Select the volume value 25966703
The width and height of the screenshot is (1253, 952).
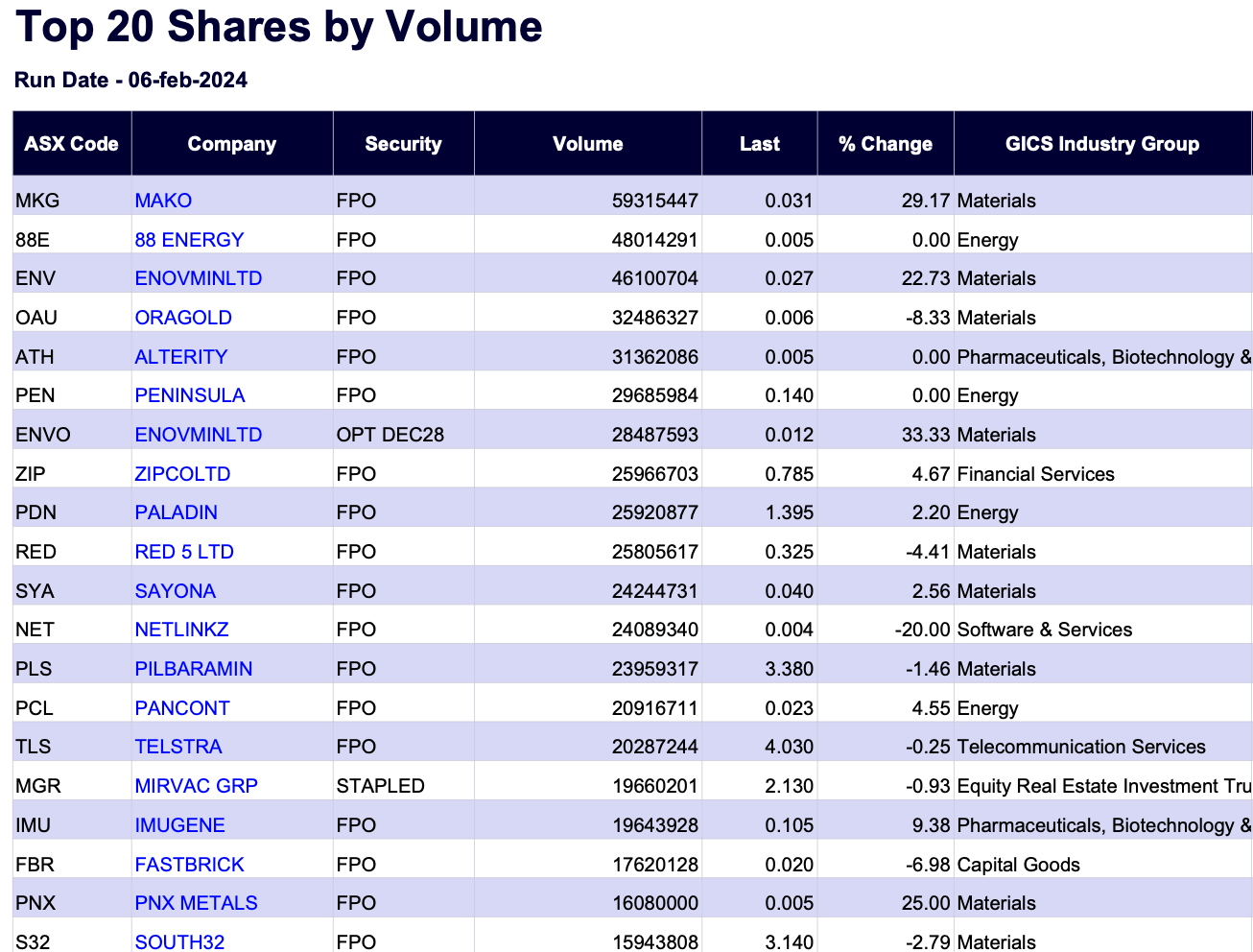[655, 474]
